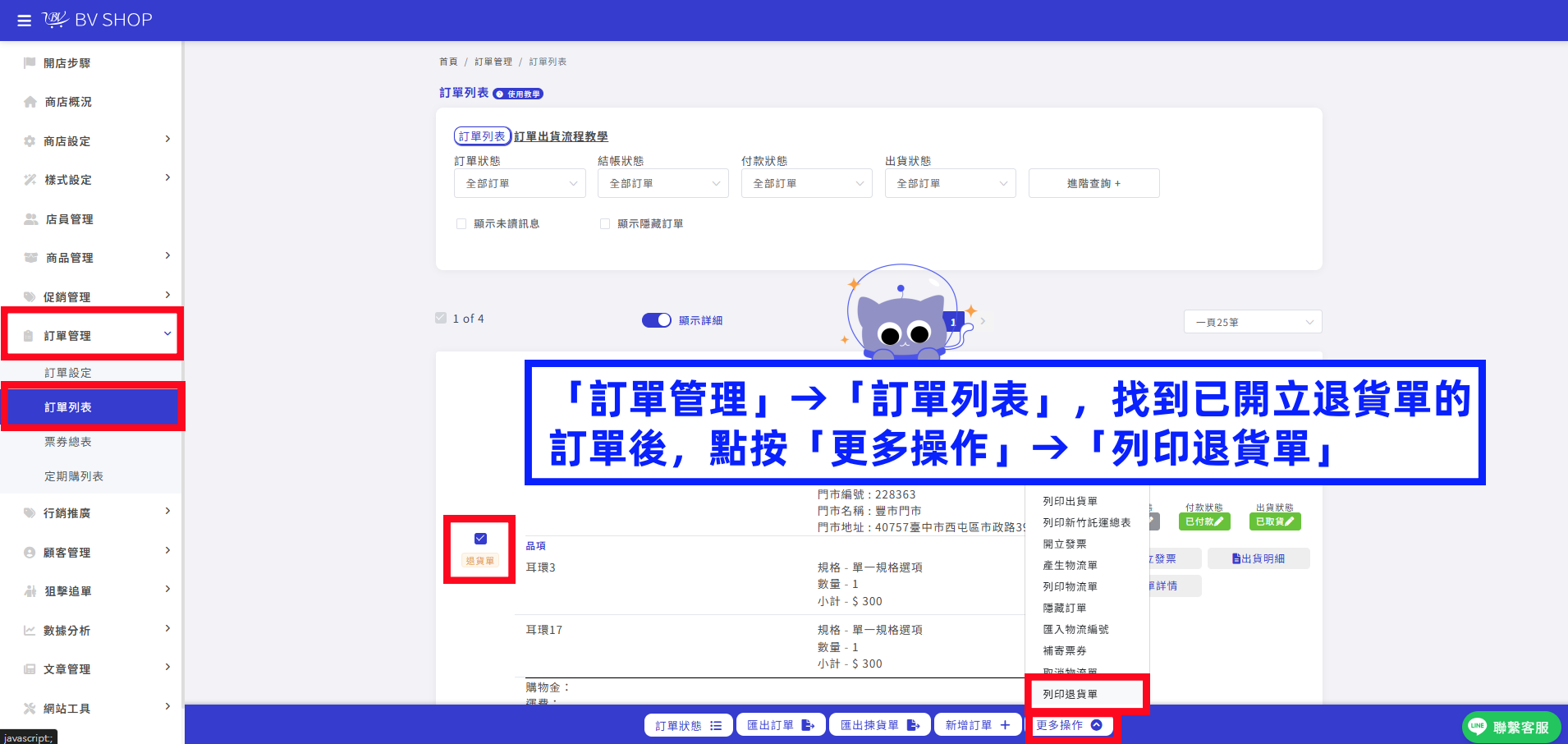The image size is (1568, 744).
Task: Click the box icon beside 商品管理
Action: pos(31,258)
